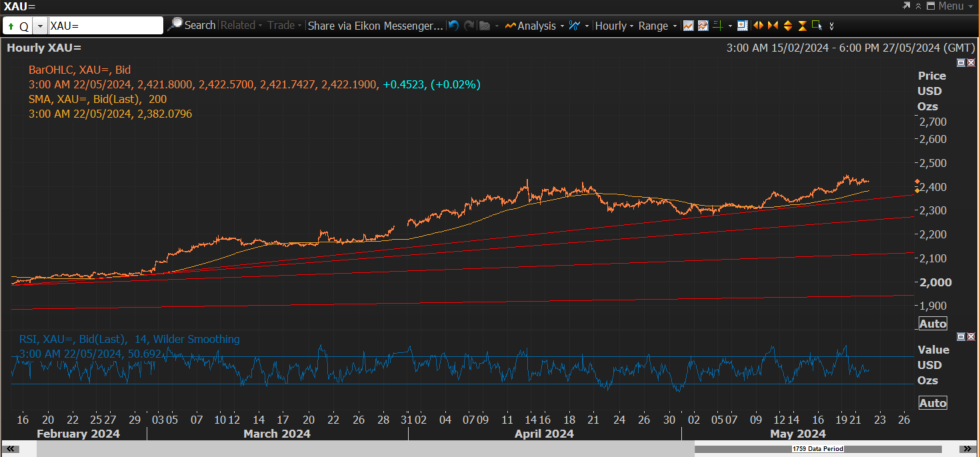The image size is (980, 457).
Task: Click the redo arrow in toolbar
Action: point(468,26)
